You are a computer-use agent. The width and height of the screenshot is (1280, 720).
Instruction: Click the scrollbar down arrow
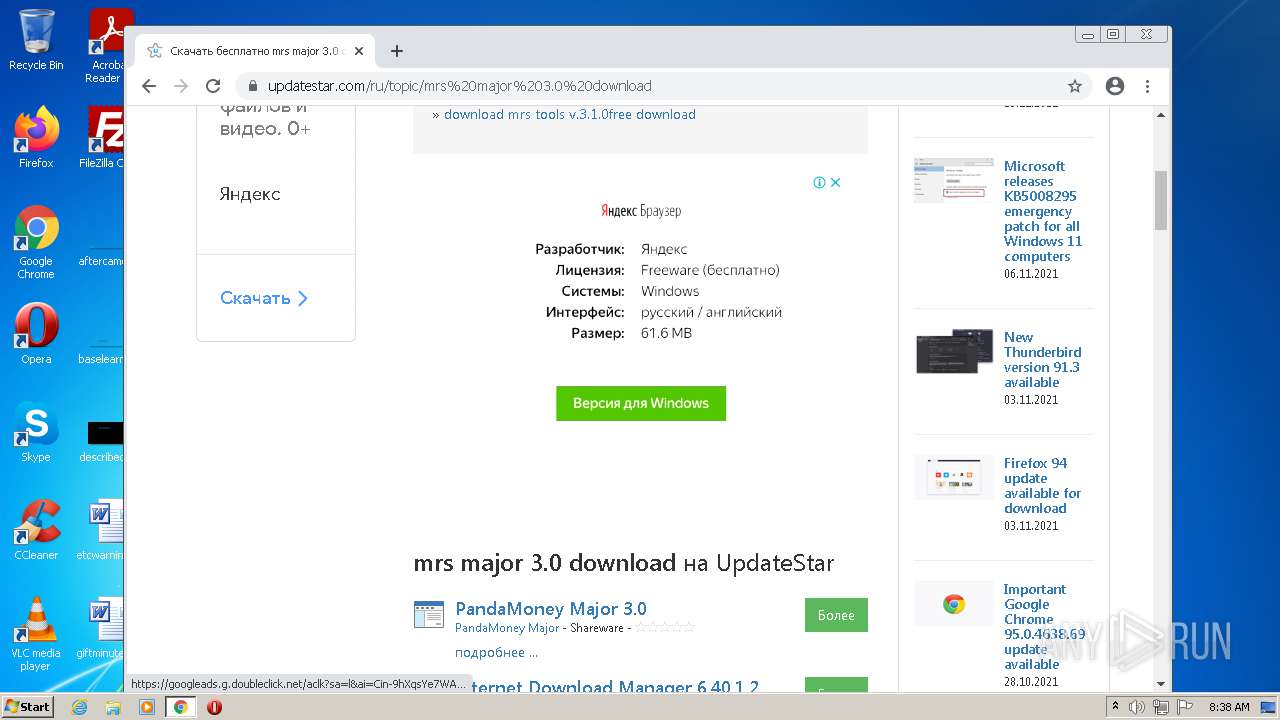[1161, 684]
